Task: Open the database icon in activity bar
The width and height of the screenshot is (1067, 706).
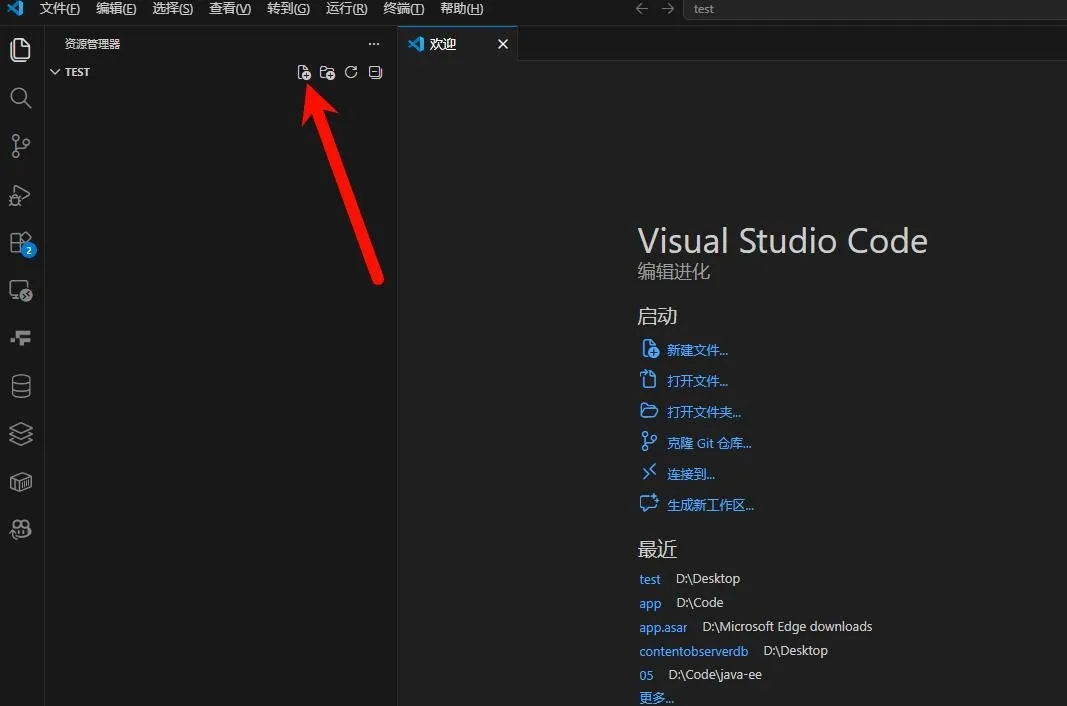Action: click(x=21, y=386)
